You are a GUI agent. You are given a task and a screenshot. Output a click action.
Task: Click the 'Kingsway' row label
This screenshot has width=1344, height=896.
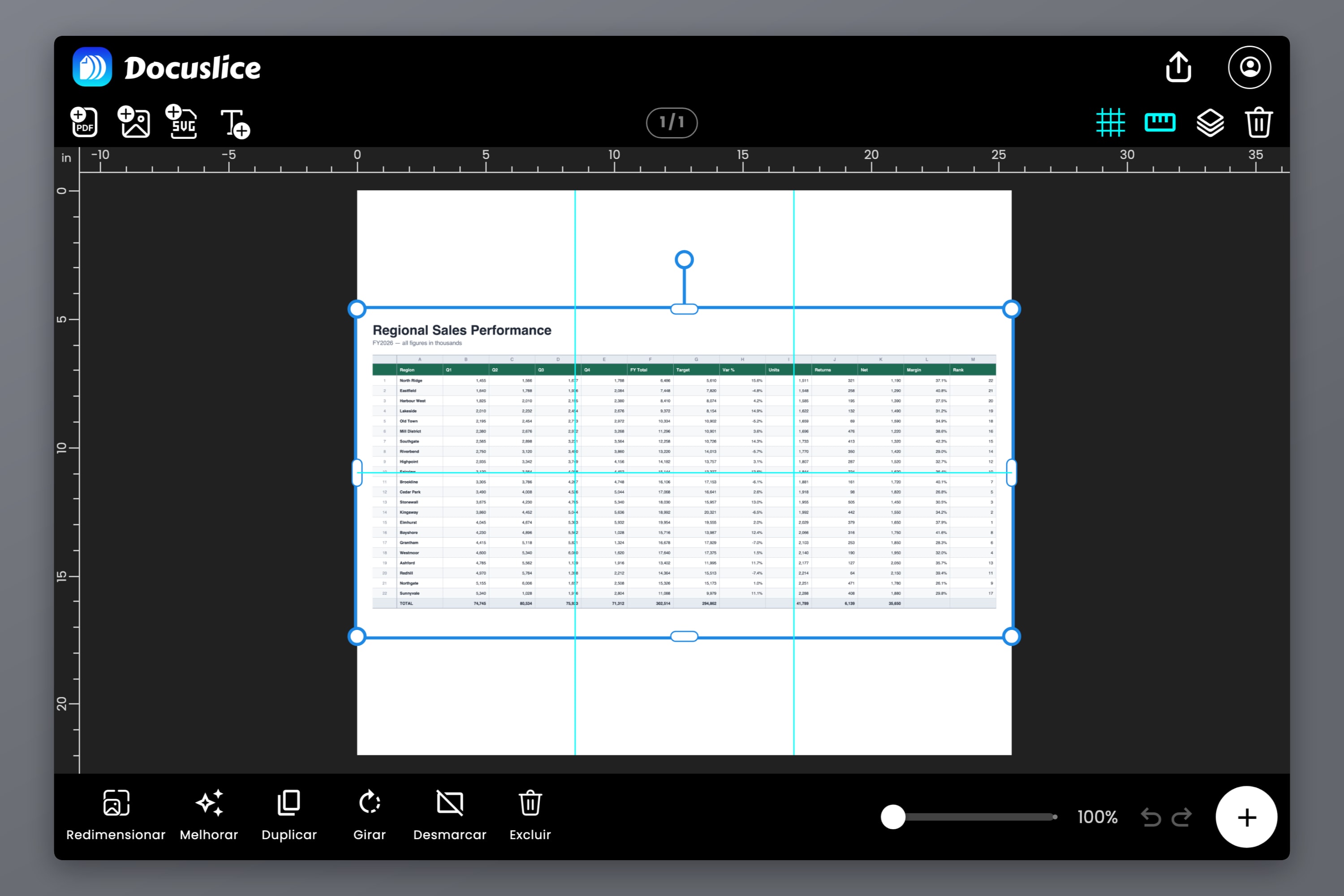coord(409,513)
